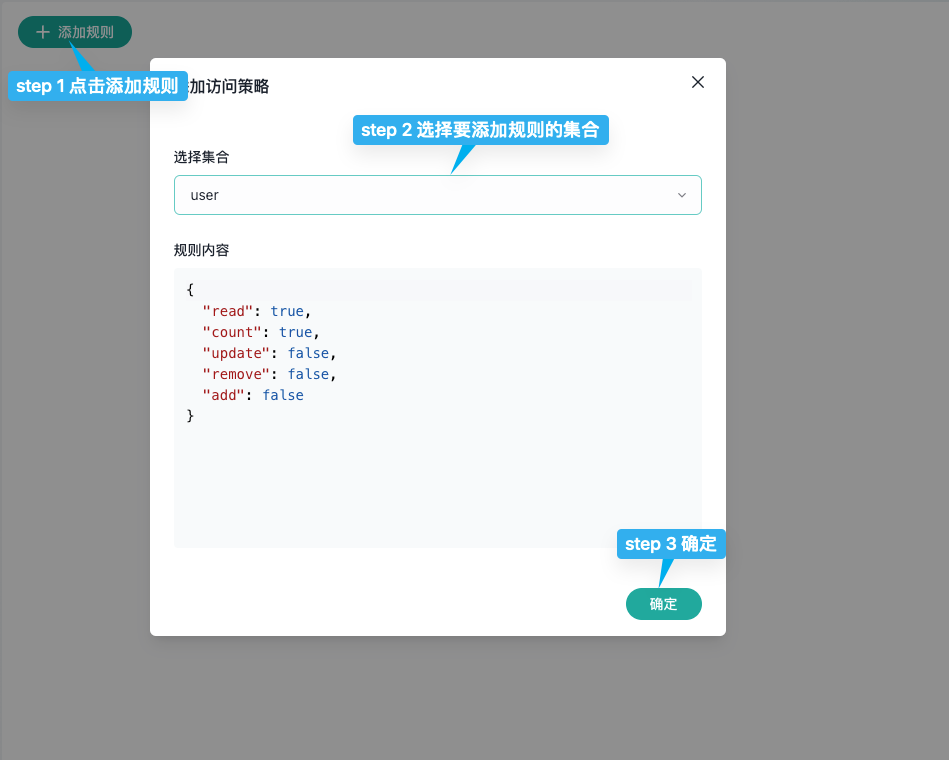Click the true value after "count"

(x=295, y=332)
